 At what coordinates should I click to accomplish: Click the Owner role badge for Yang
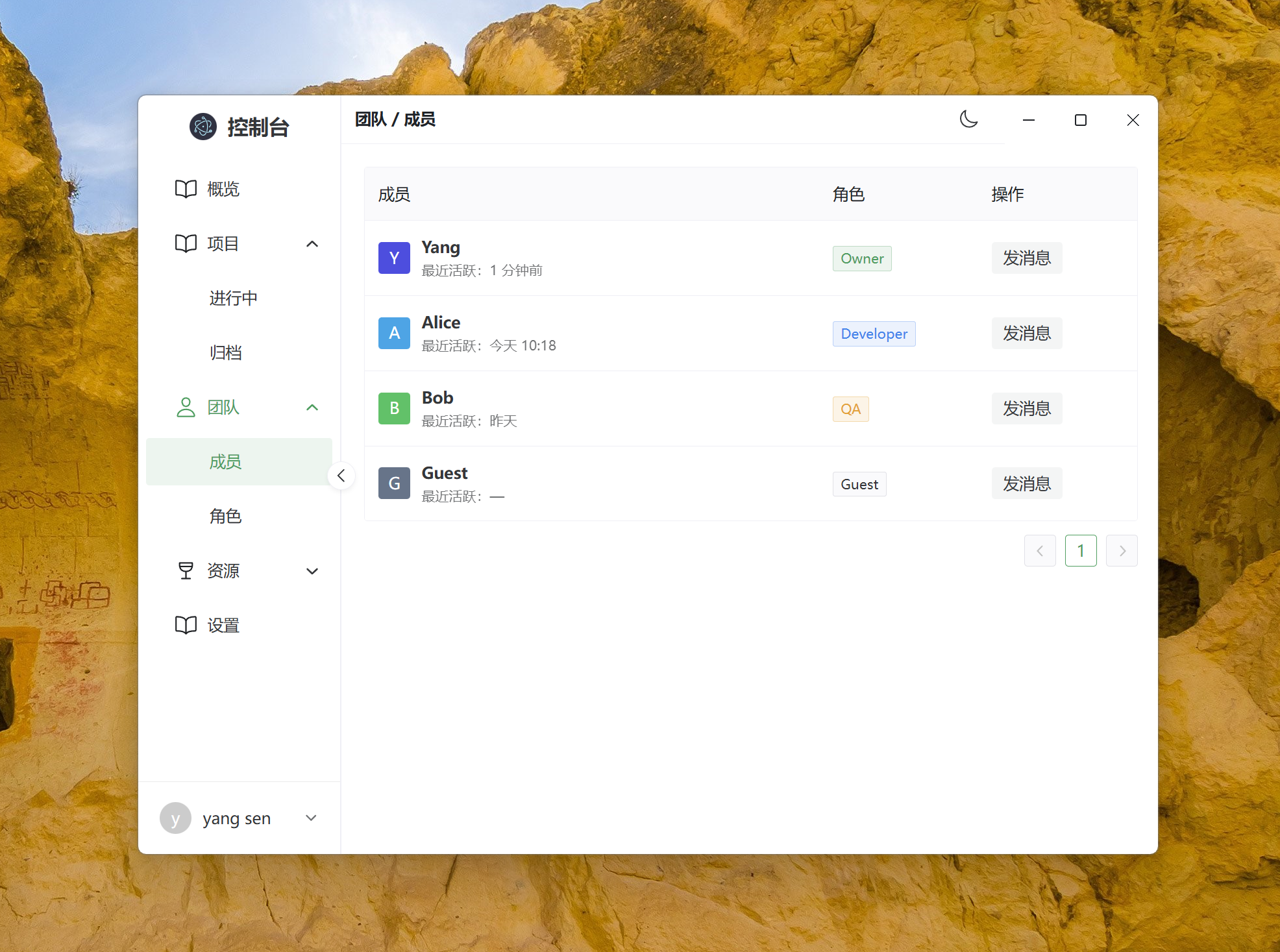tap(861, 258)
